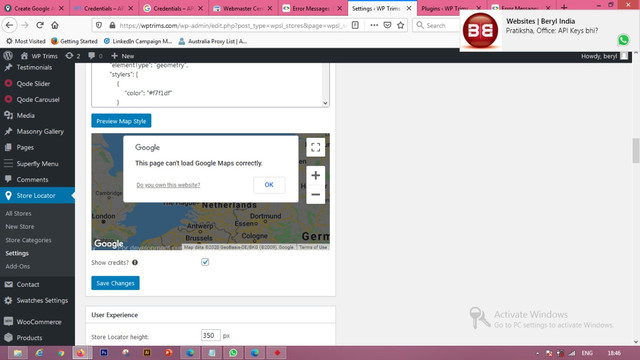Open LinkedIn Campaign bookmark
640x360 pixels.
pos(138,41)
